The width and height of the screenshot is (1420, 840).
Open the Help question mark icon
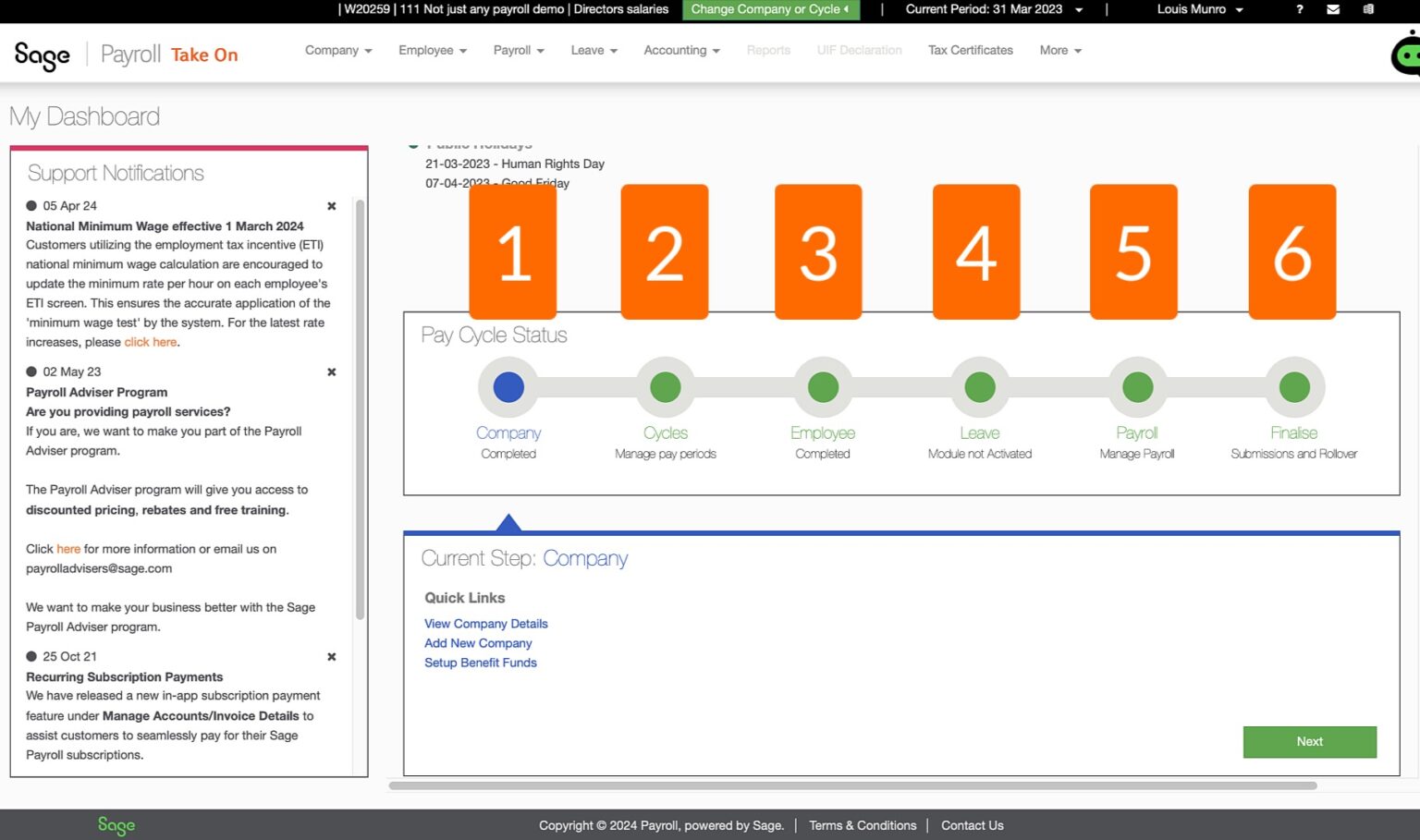(x=1299, y=10)
